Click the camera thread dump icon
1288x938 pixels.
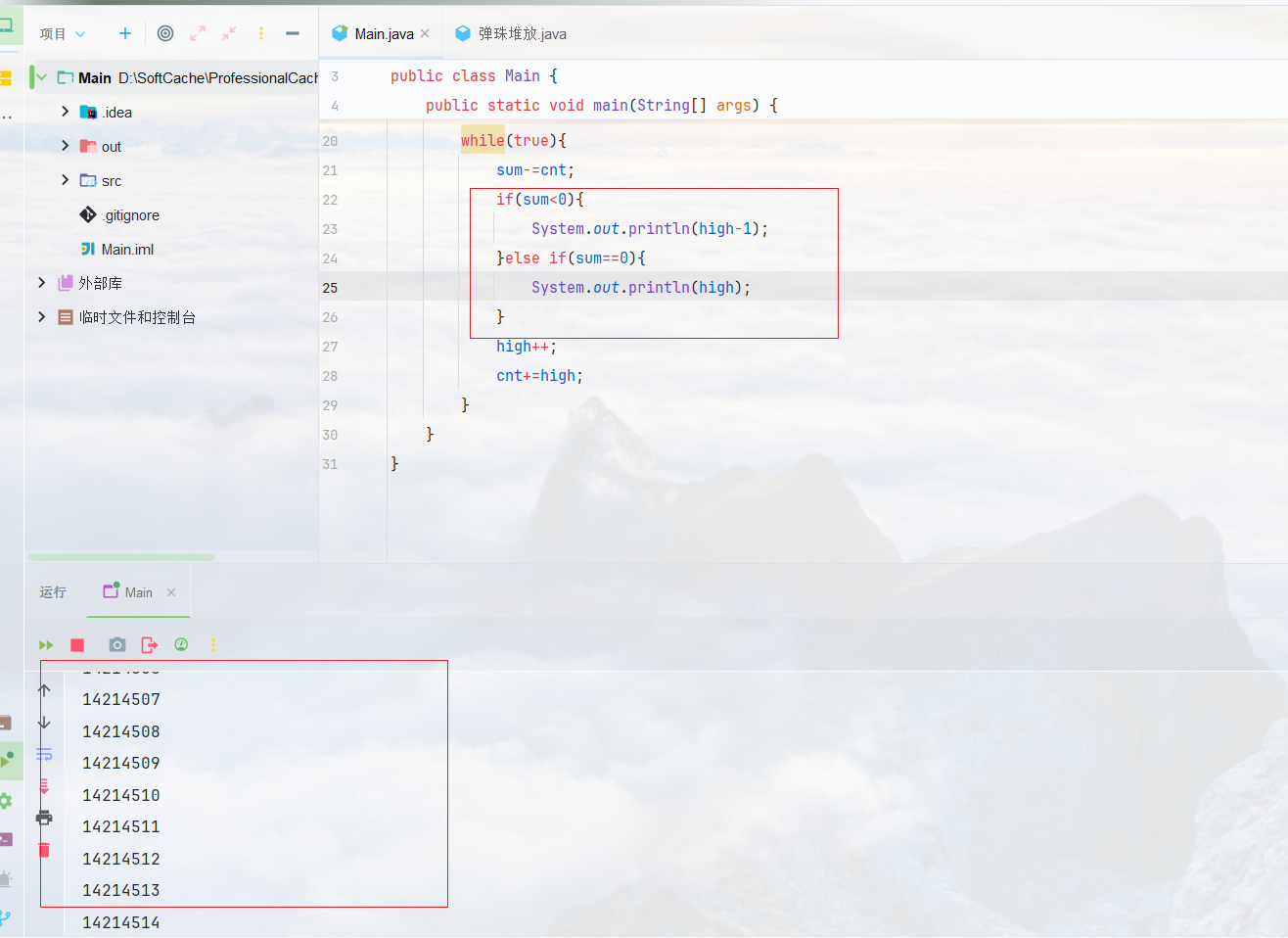[117, 645]
